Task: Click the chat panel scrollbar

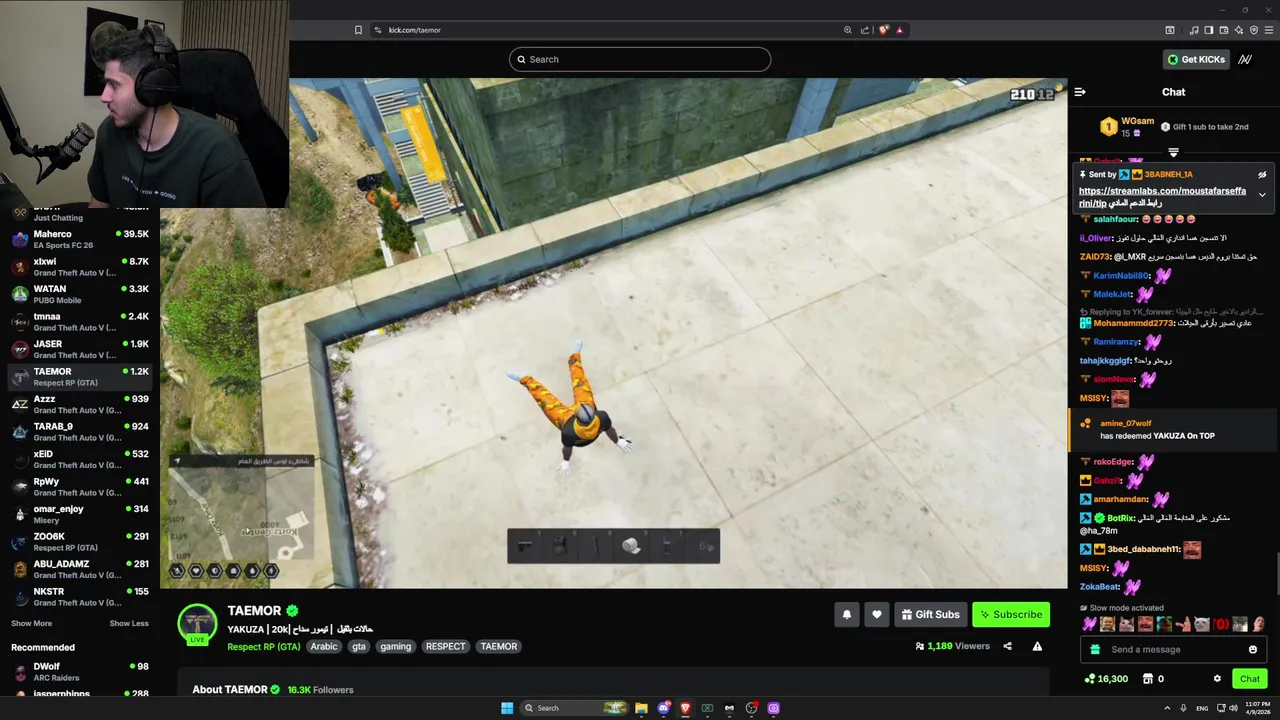Action: tap(1277, 576)
